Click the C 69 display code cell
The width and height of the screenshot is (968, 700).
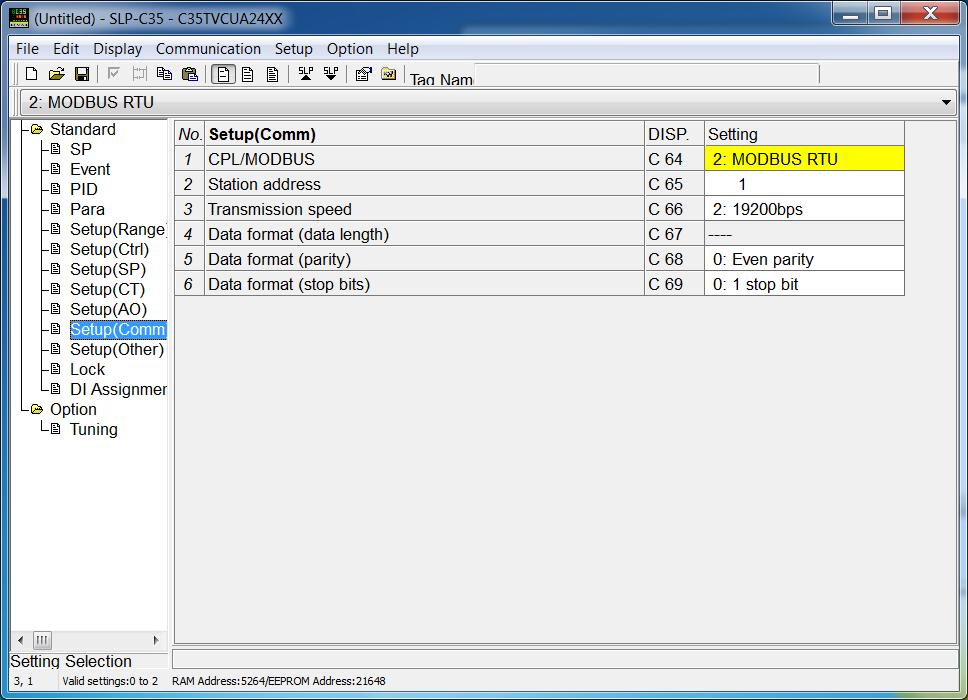coord(674,284)
